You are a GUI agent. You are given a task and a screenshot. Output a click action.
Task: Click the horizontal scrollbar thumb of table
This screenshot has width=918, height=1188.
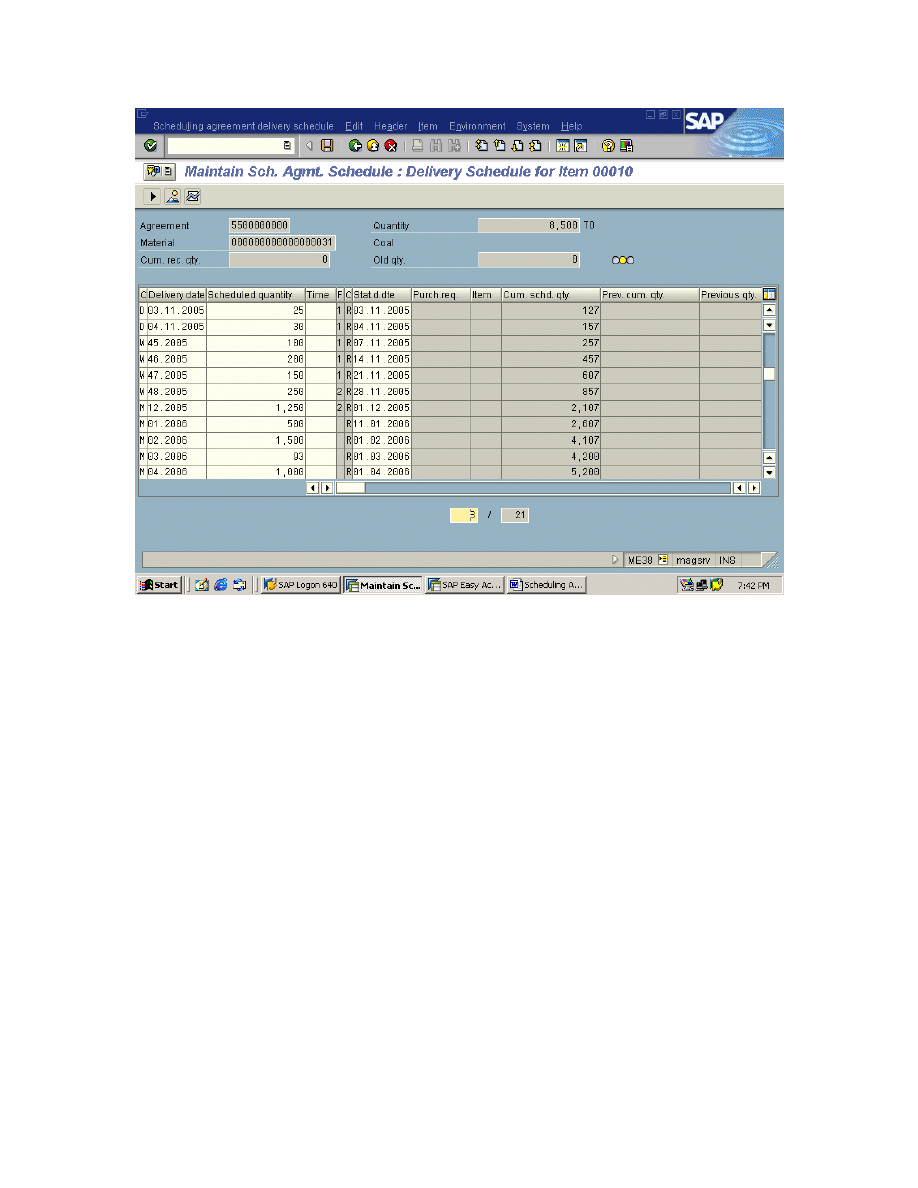pyautogui.click(x=350, y=488)
